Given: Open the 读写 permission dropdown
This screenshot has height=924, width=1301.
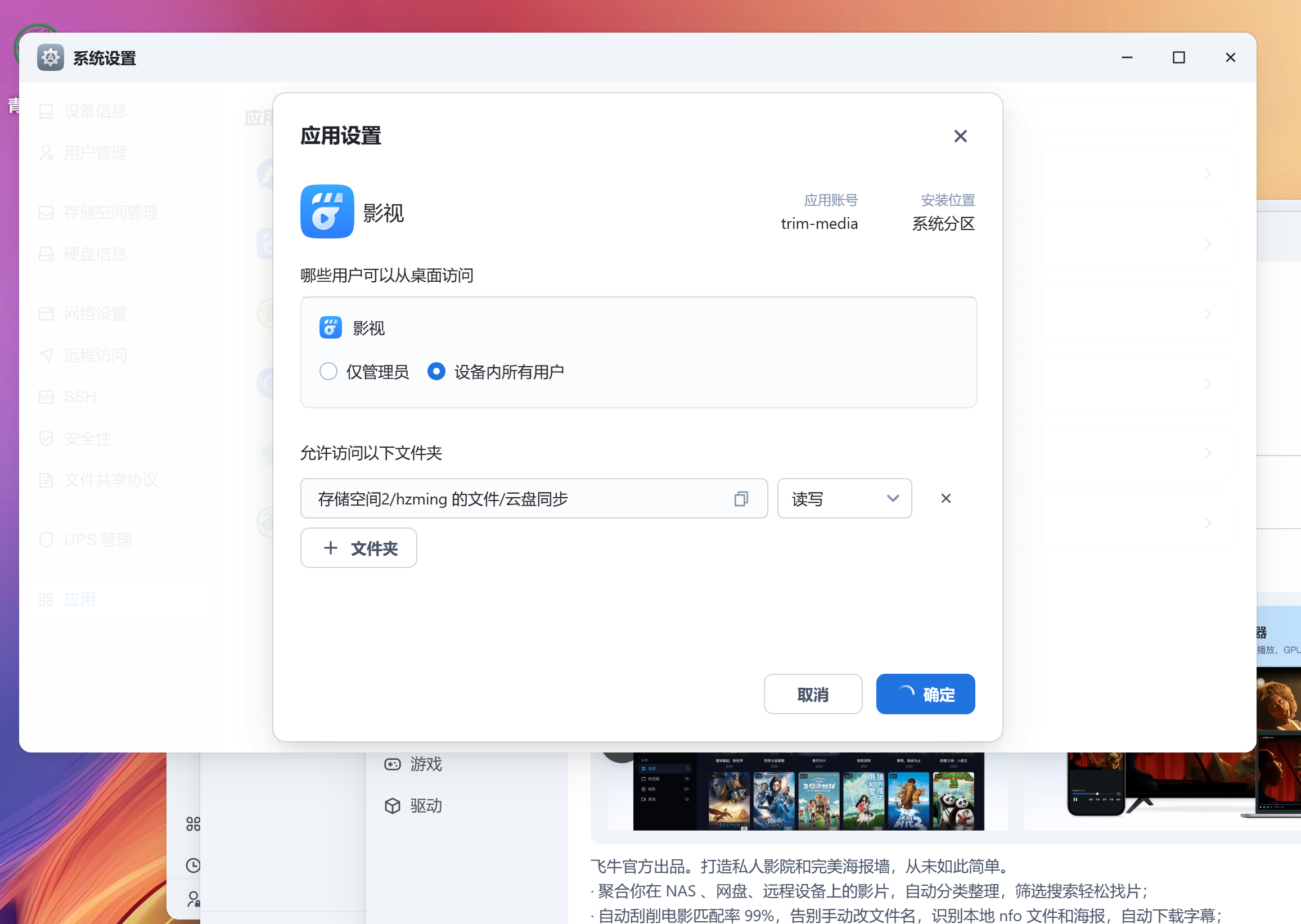Looking at the screenshot, I should 845,498.
